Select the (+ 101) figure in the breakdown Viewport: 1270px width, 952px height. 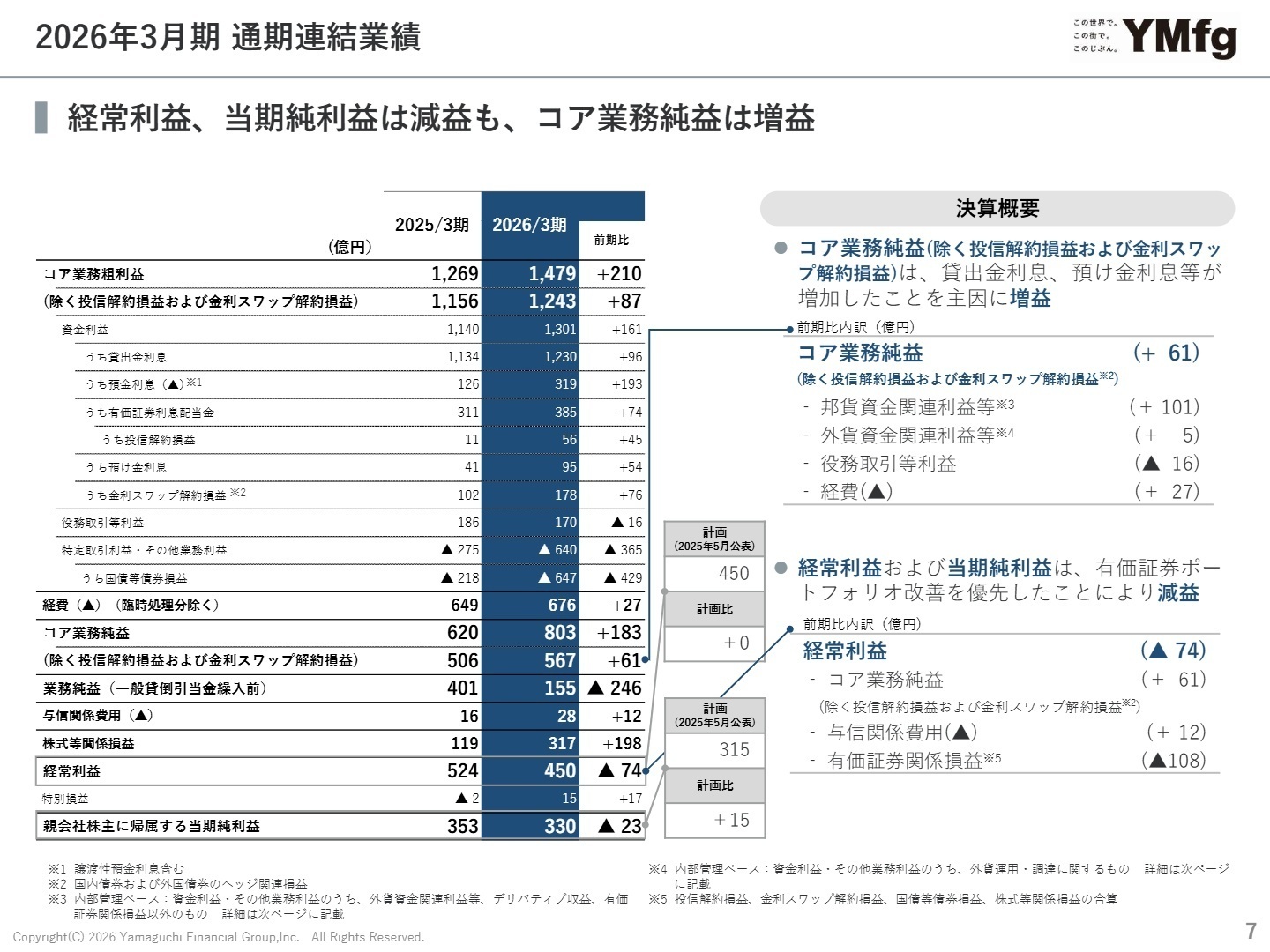pos(1164,406)
